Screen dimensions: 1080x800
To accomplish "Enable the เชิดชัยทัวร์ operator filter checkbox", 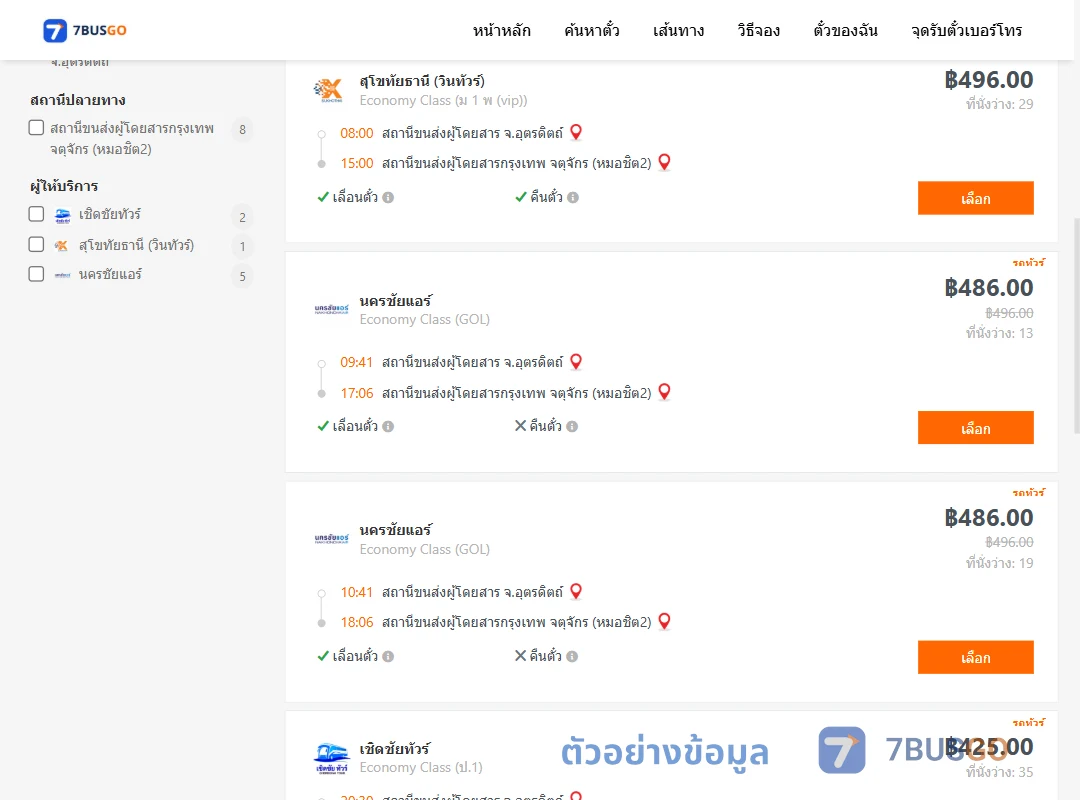I will 37,214.
